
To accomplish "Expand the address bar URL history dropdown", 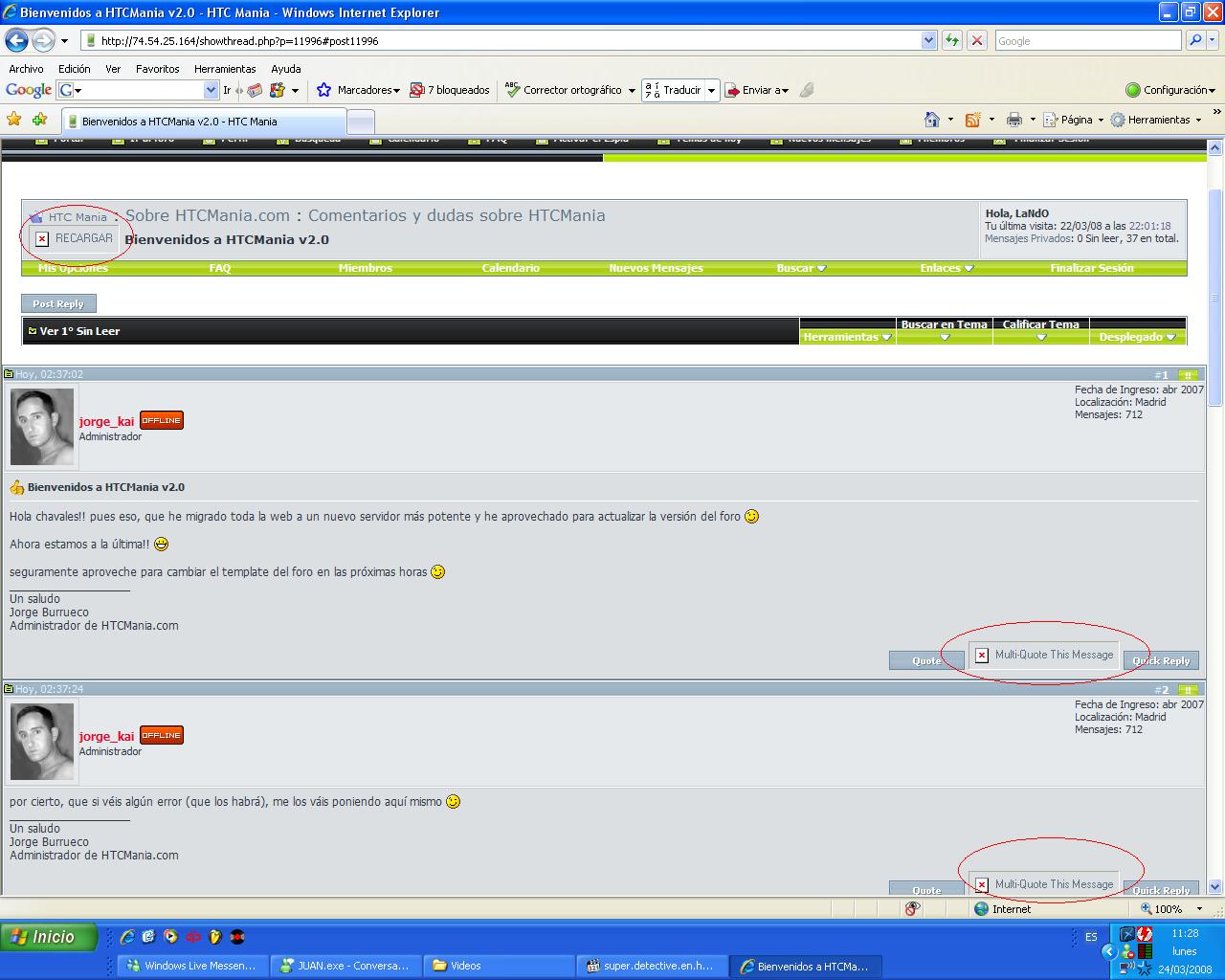I will [928, 40].
